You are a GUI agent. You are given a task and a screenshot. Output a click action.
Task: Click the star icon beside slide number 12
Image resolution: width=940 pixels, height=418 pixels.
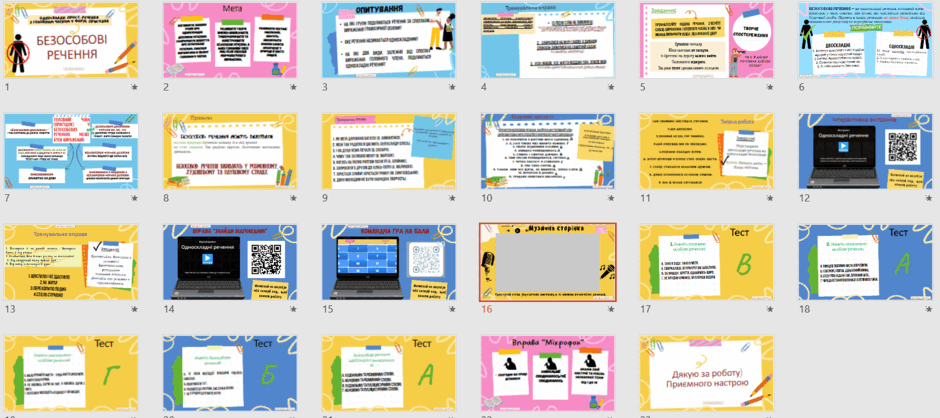929,198
